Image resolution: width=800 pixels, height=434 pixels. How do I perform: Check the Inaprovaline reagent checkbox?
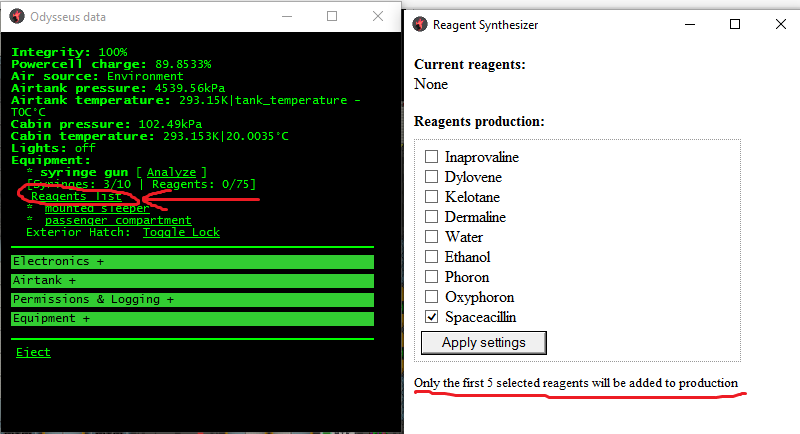point(432,157)
